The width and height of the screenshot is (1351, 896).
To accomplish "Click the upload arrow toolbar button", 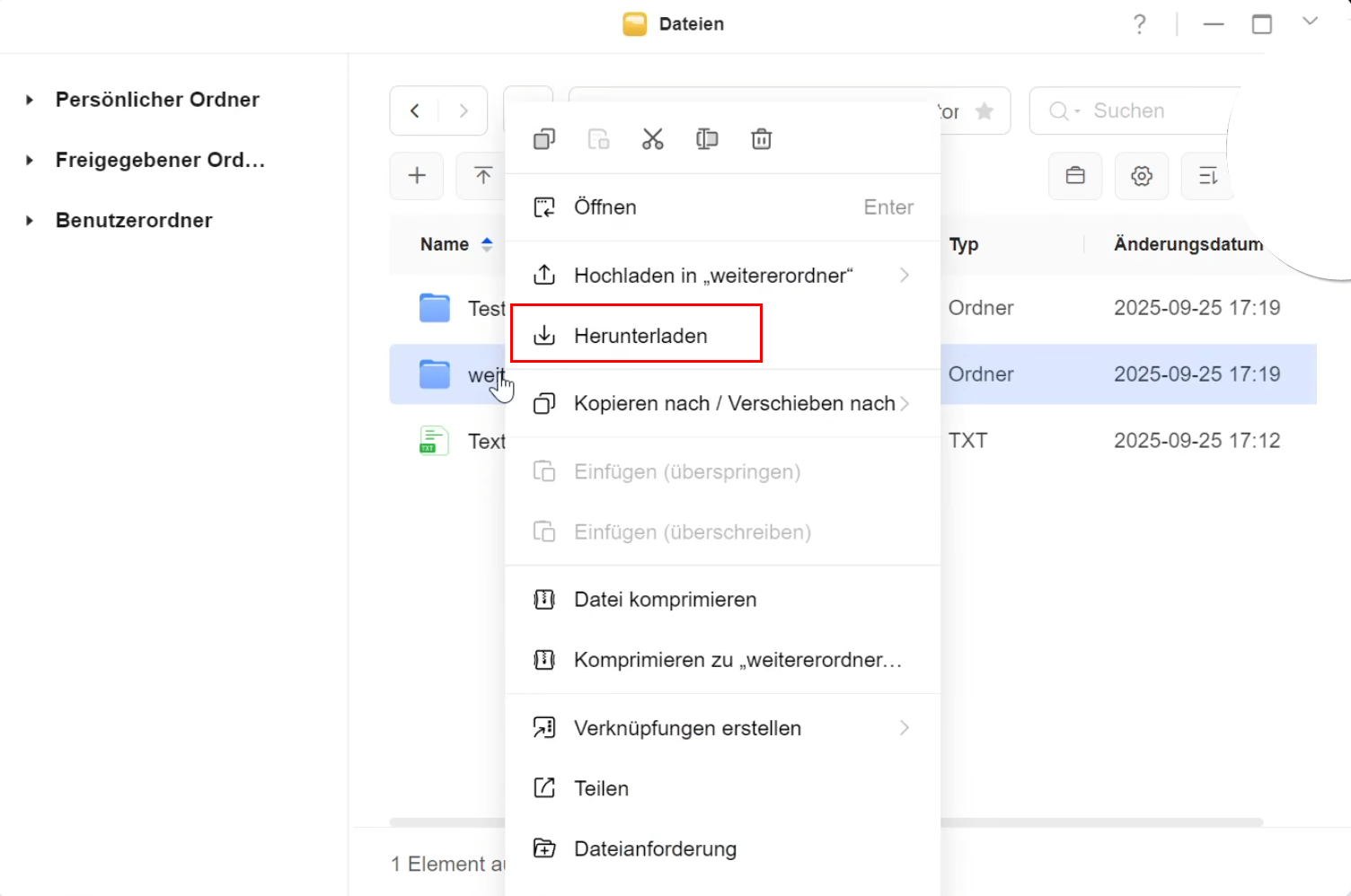I will pyautogui.click(x=482, y=175).
